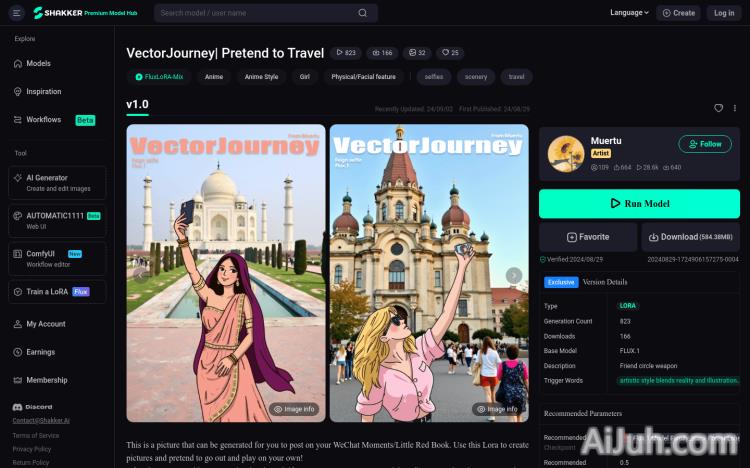Download the model file
750x468 pixels.
point(690,237)
